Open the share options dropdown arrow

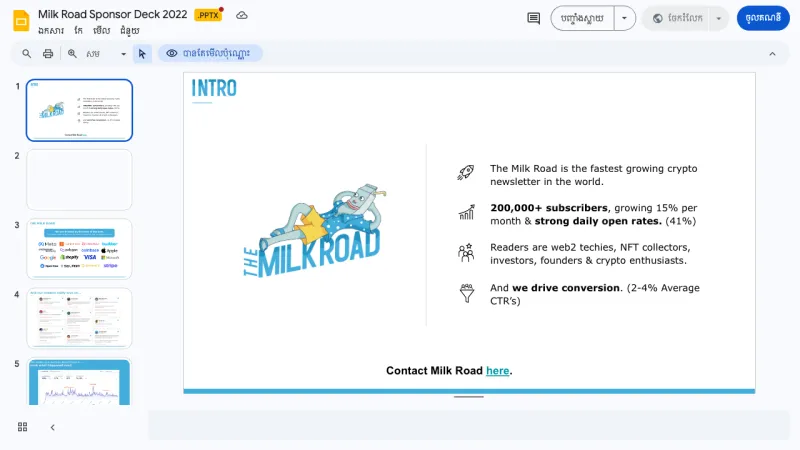(x=718, y=18)
